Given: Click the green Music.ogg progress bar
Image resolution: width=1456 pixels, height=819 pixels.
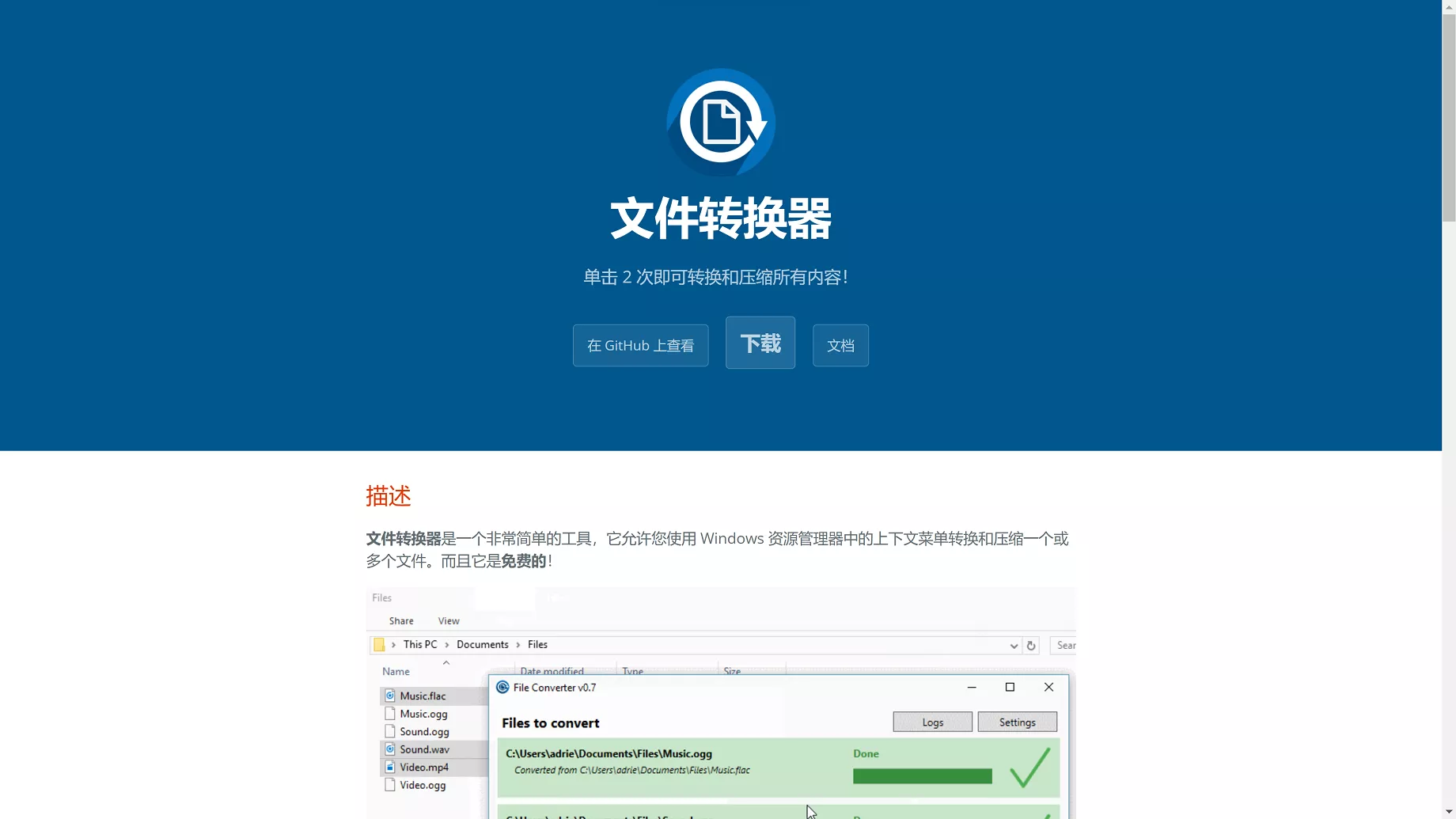Looking at the screenshot, I should (x=922, y=776).
